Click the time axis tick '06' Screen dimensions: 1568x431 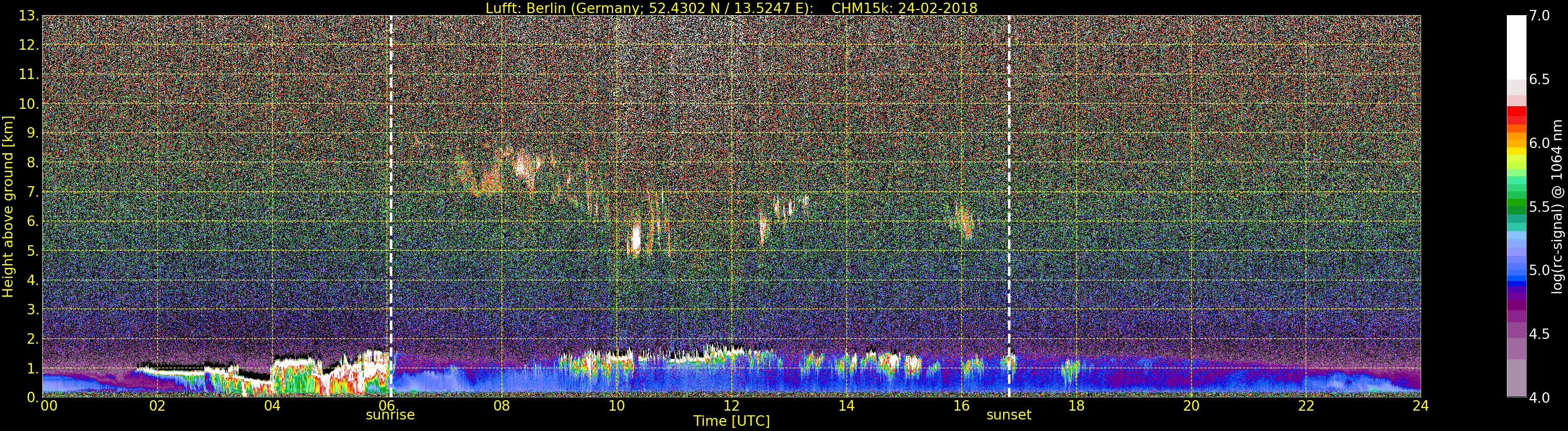387,406
